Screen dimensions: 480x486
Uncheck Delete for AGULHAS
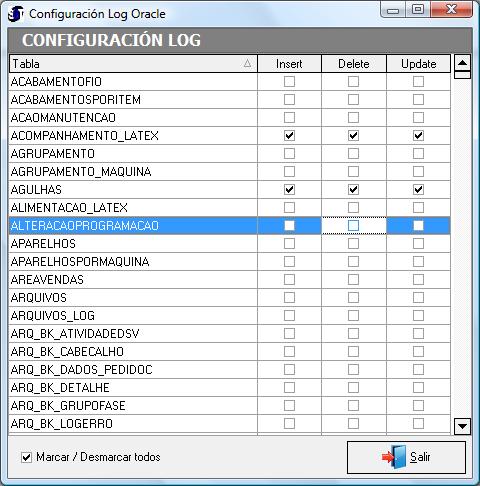pos(353,190)
